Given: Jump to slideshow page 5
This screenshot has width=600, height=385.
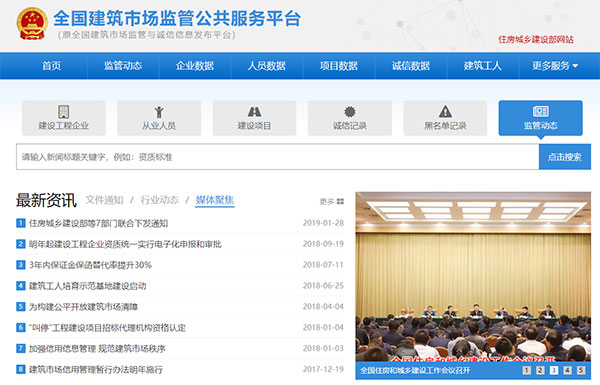Looking at the screenshot, I should click(x=581, y=370).
